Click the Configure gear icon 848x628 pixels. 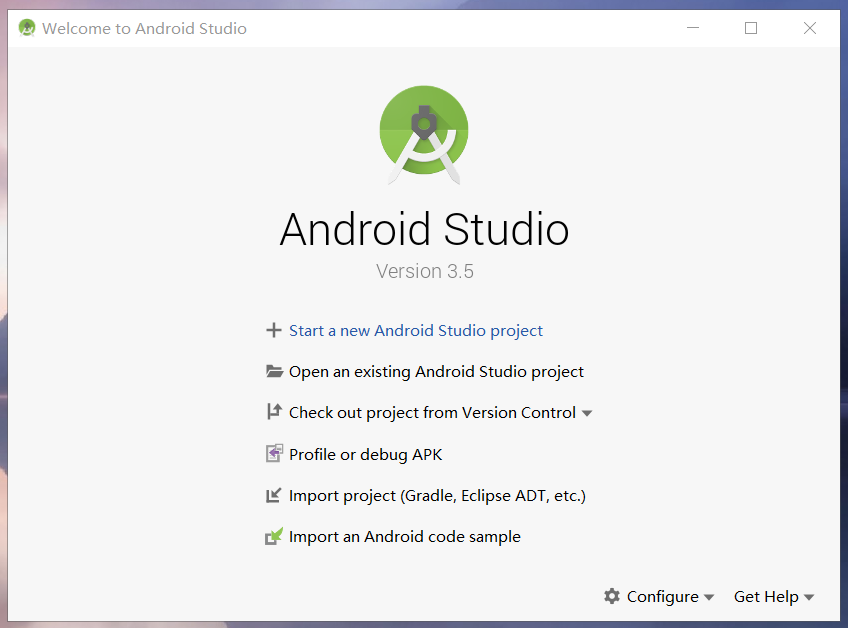[612, 596]
